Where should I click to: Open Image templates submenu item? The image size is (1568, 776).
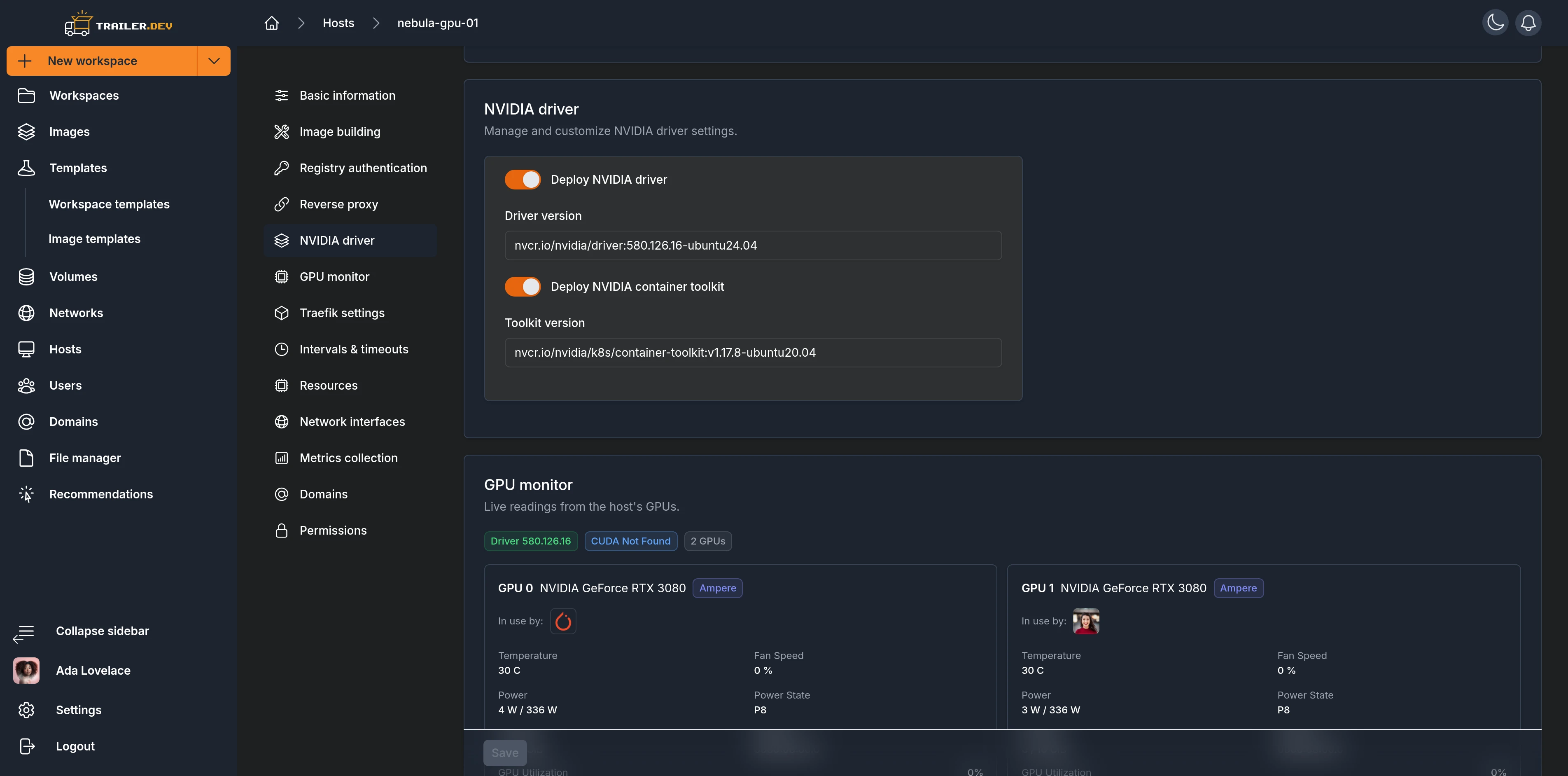tap(94, 239)
